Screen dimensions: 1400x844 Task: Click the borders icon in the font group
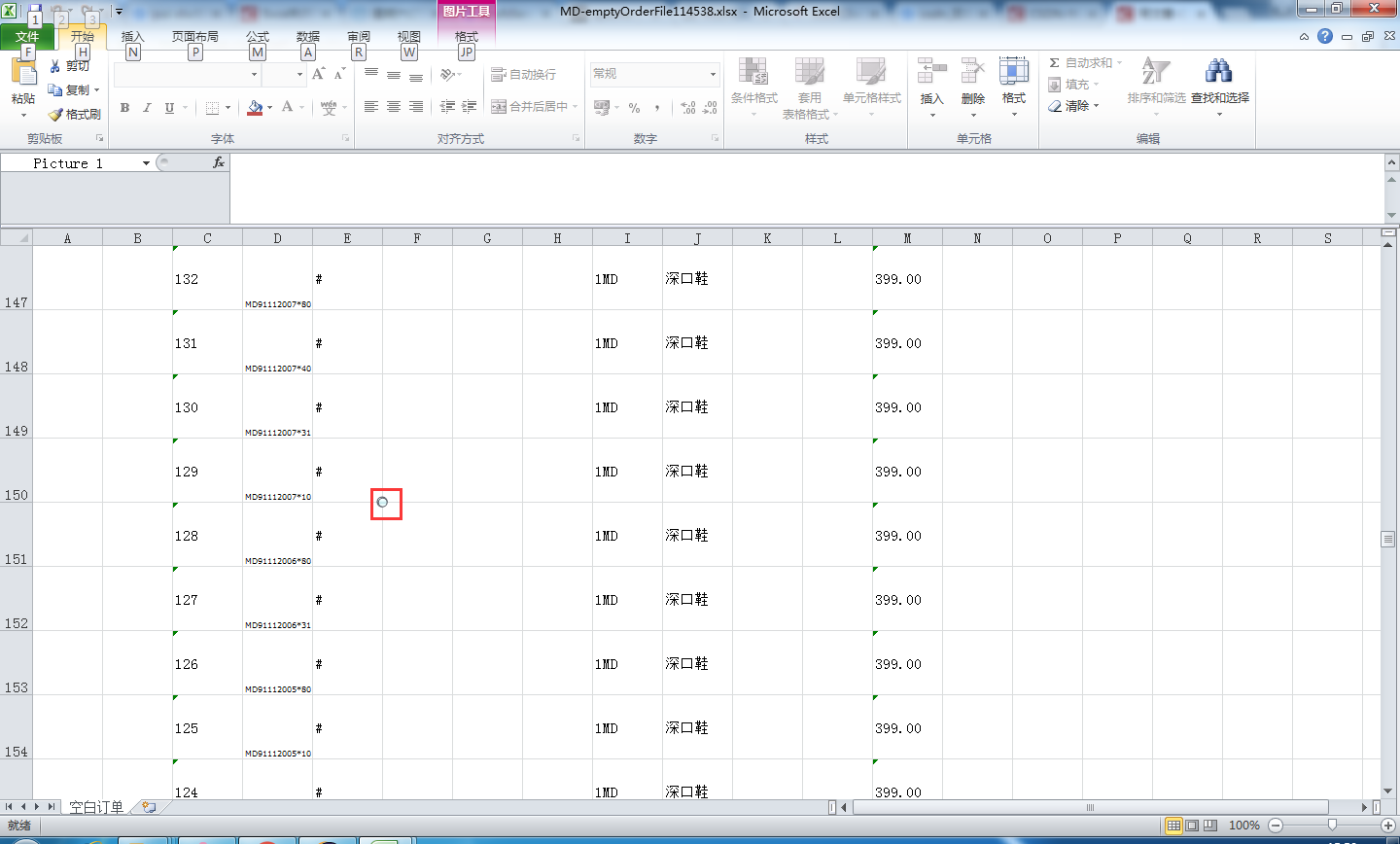pos(212,107)
